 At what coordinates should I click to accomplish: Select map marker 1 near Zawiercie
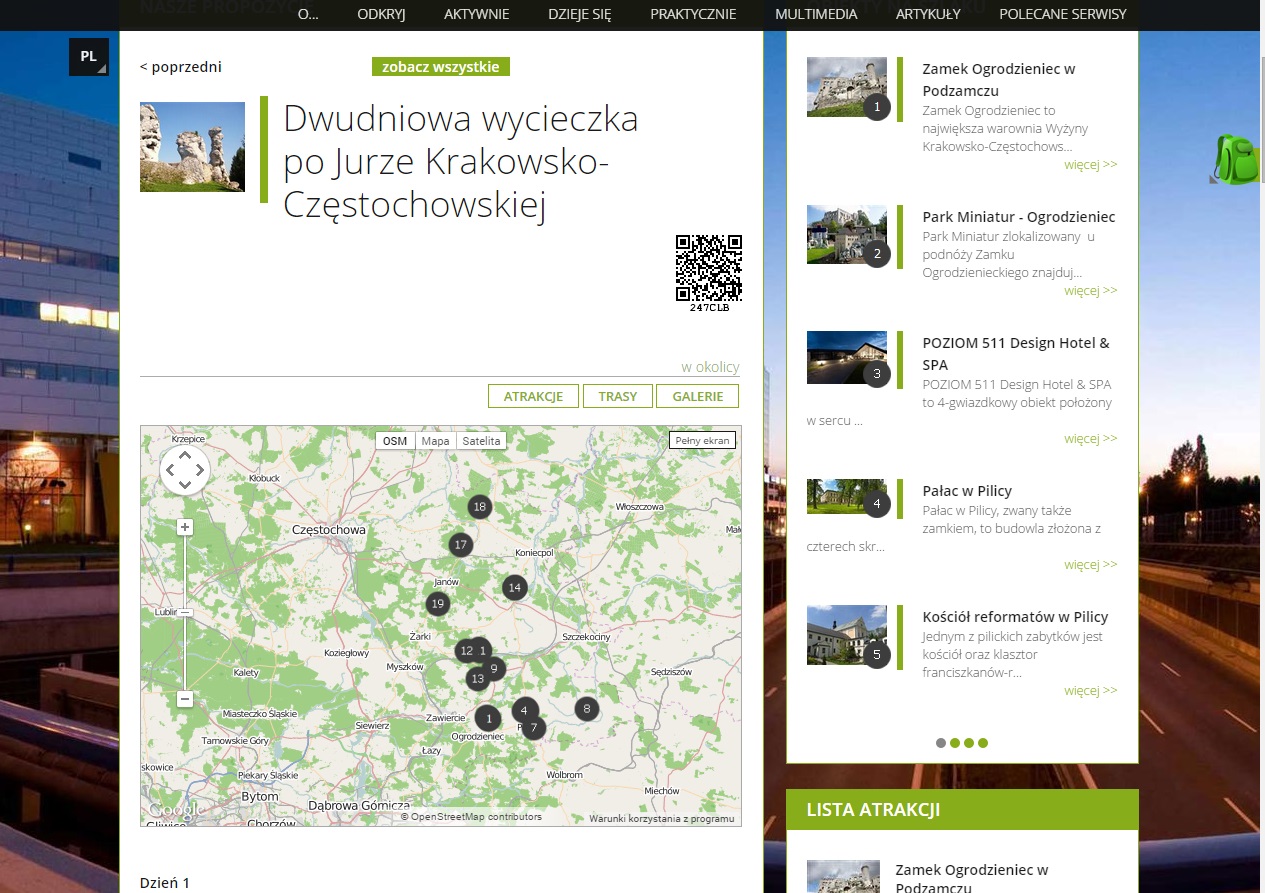pyautogui.click(x=487, y=718)
